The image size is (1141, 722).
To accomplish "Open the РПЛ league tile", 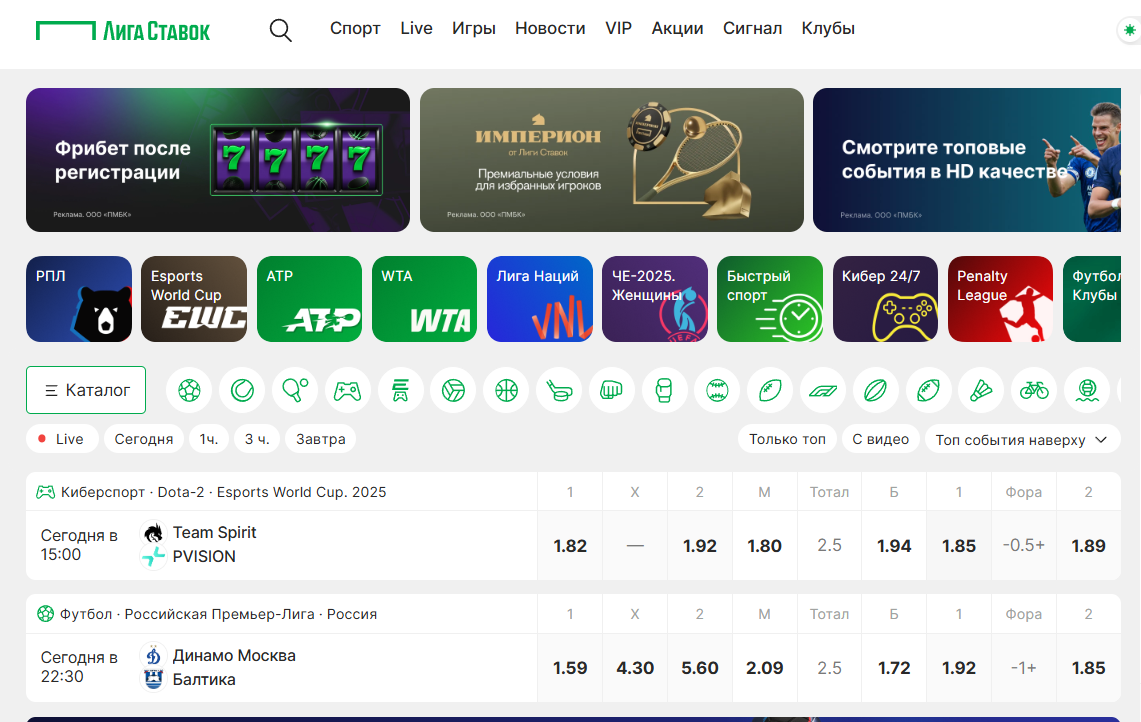I will (x=79, y=299).
